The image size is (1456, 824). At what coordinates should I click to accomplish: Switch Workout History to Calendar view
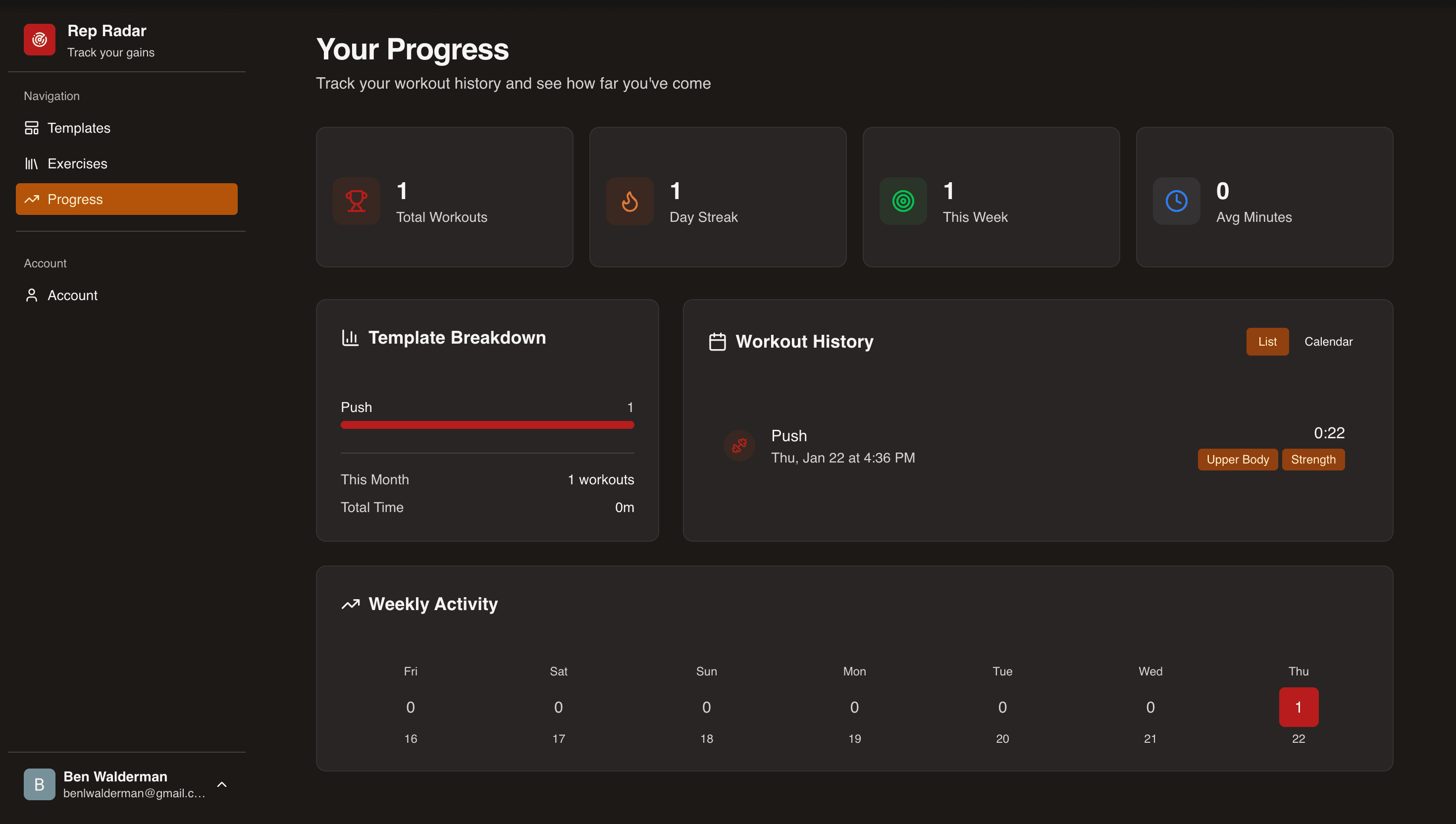click(1329, 342)
